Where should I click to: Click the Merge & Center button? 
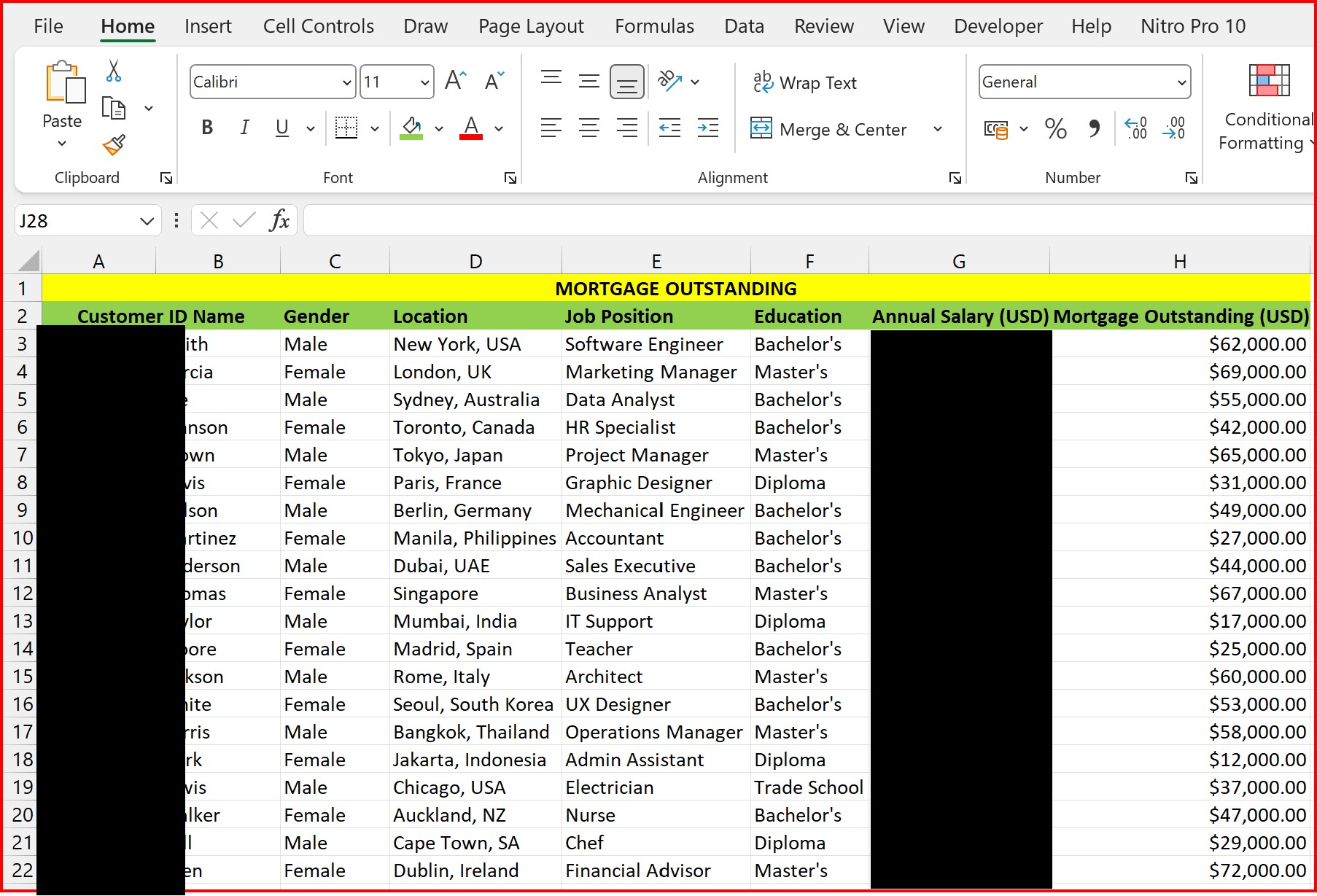click(829, 129)
